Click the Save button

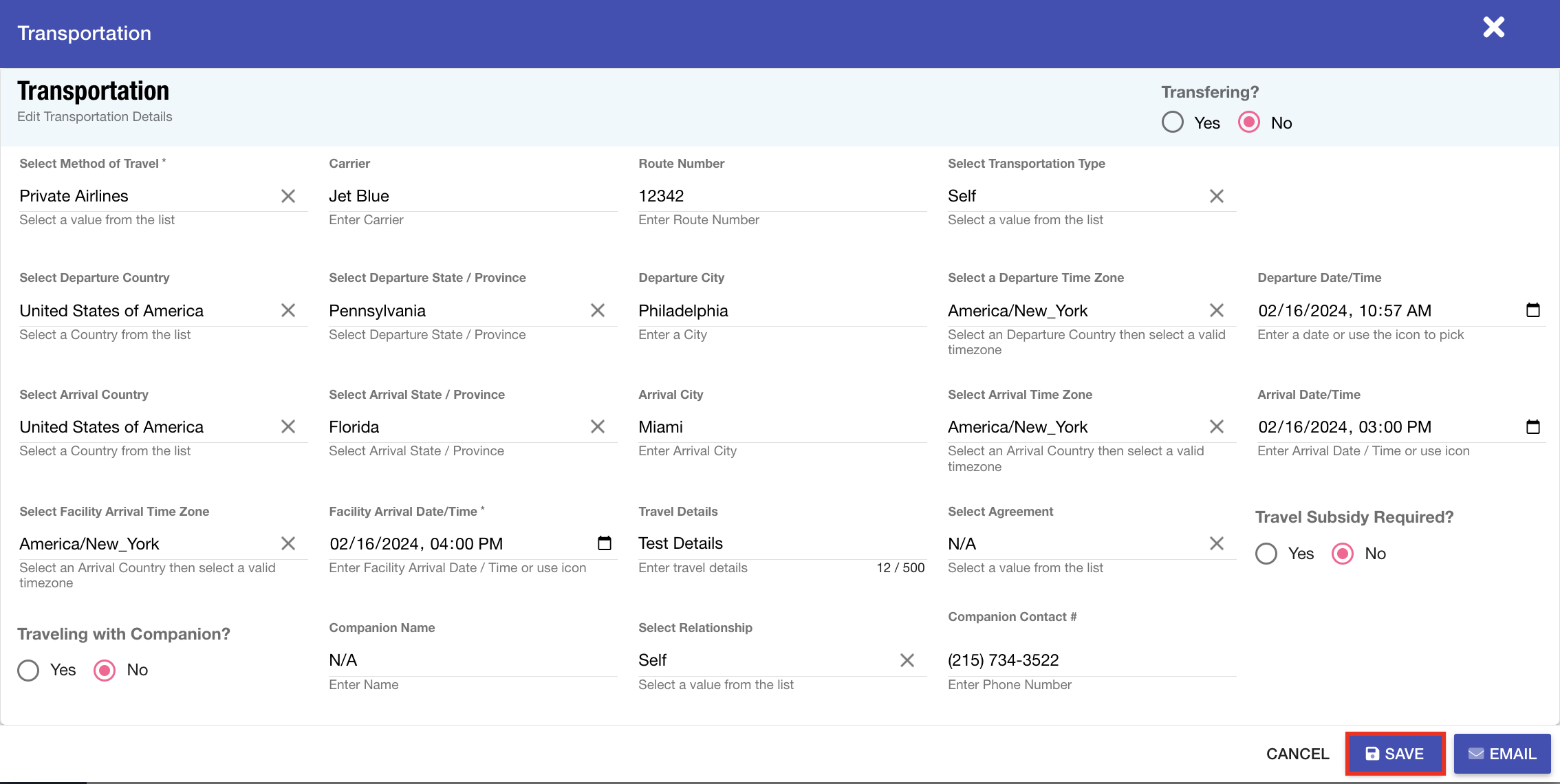[x=1395, y=754]
